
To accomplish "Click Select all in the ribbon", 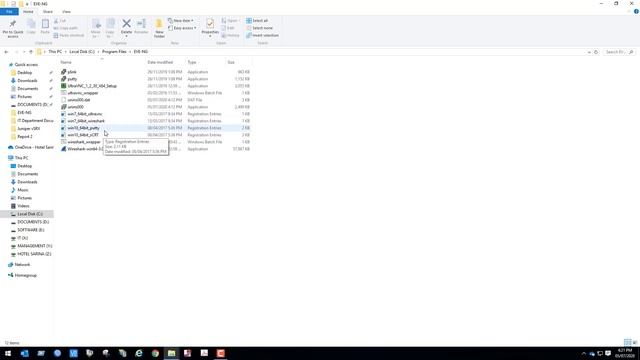I will coord(257,21).
